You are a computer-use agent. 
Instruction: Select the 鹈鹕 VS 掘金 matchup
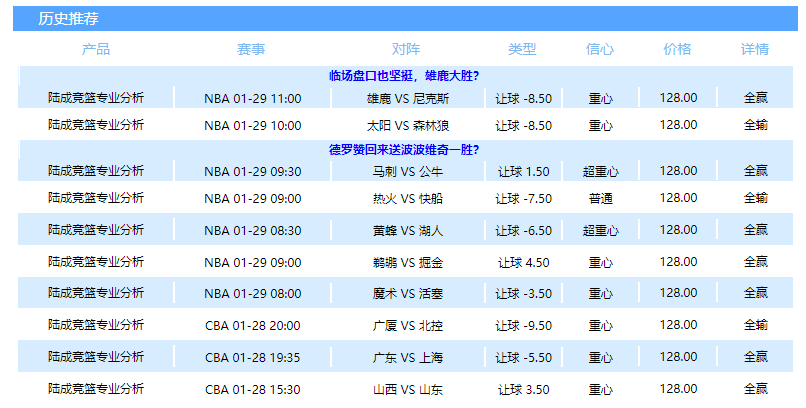tap(407, 263)
